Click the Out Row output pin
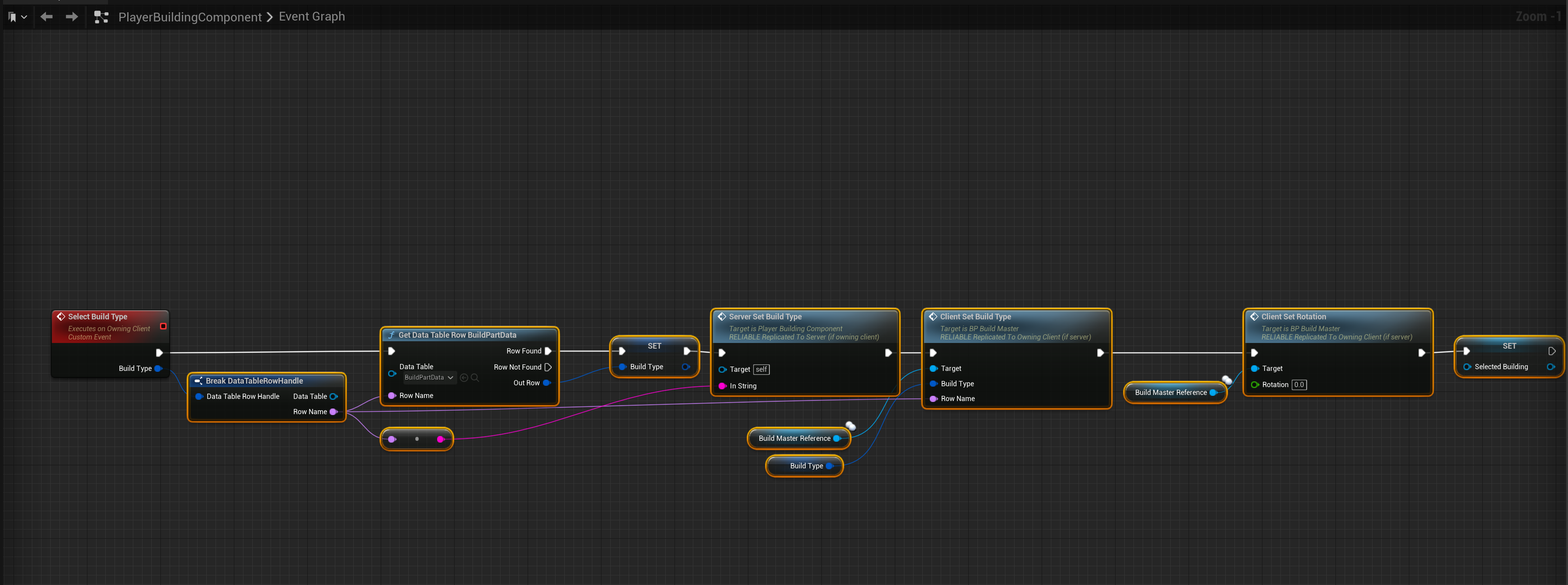Screen dimensions: 1568x585 pyautogui.click(x=546, y=383)
